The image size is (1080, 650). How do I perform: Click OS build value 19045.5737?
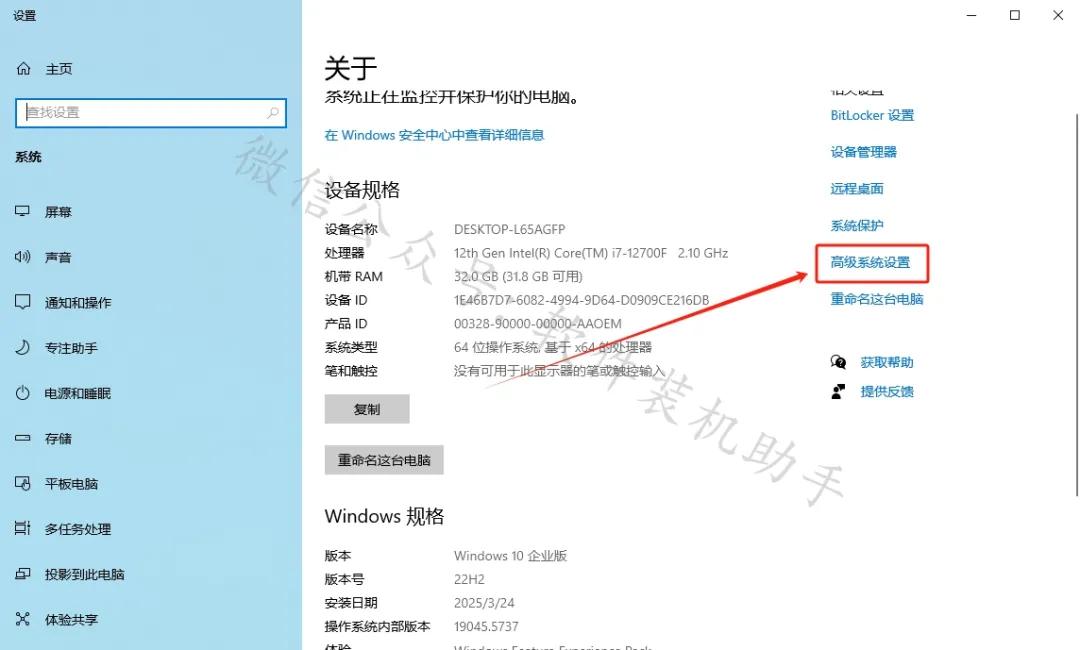[486, 627]
